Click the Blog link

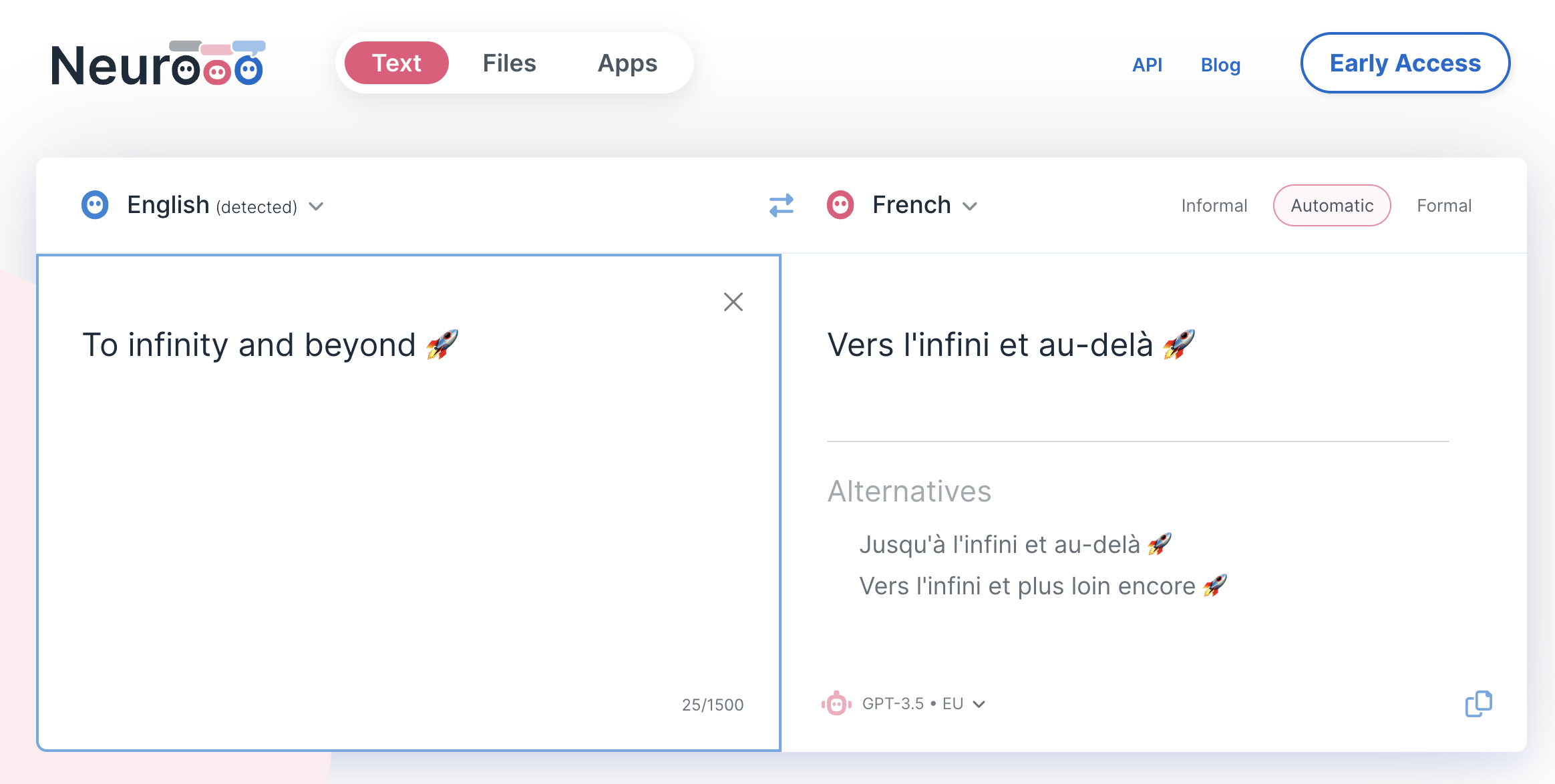coord(1220,63)
